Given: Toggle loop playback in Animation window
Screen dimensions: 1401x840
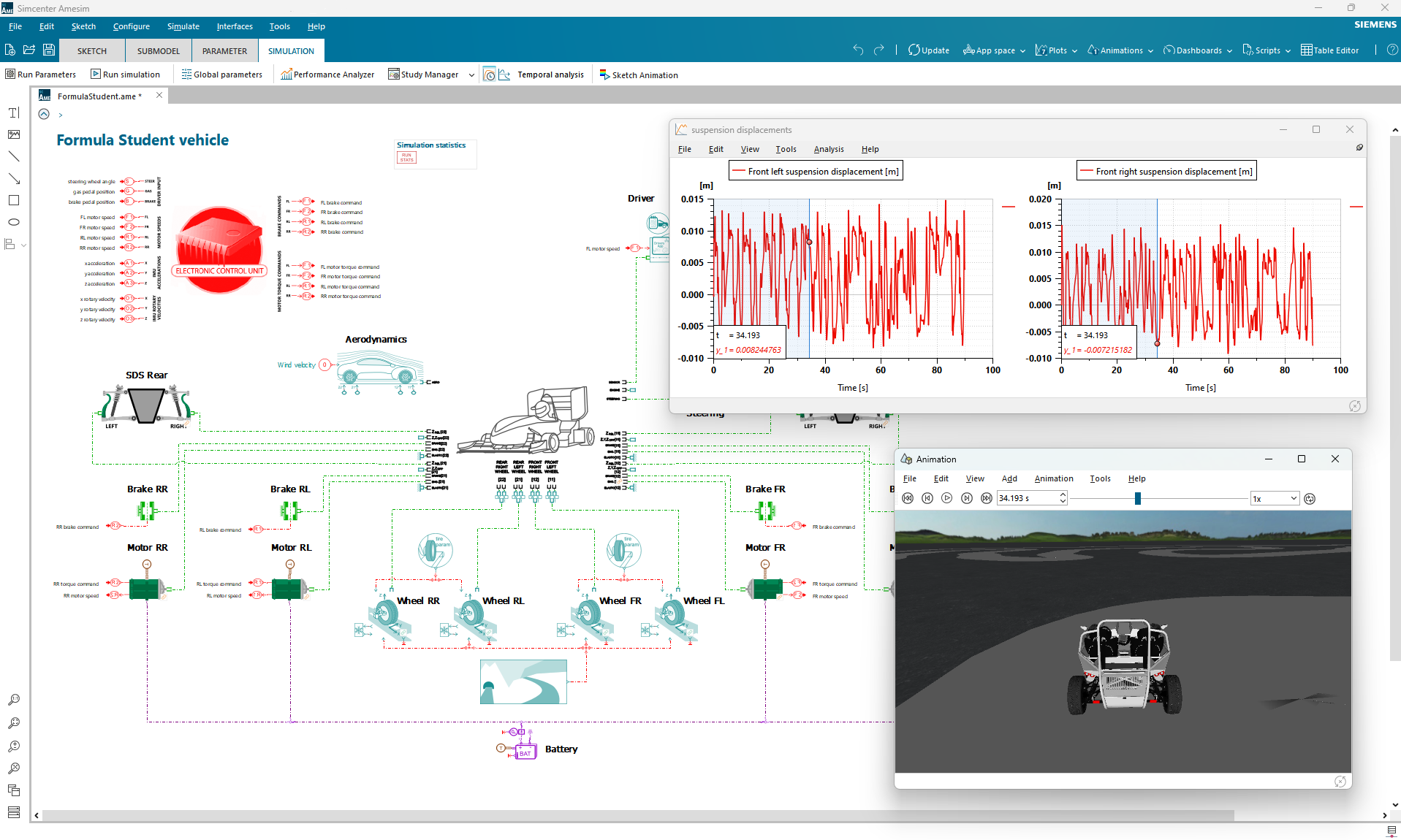Looking at the screenshot, I should (x=1310, y=499).
